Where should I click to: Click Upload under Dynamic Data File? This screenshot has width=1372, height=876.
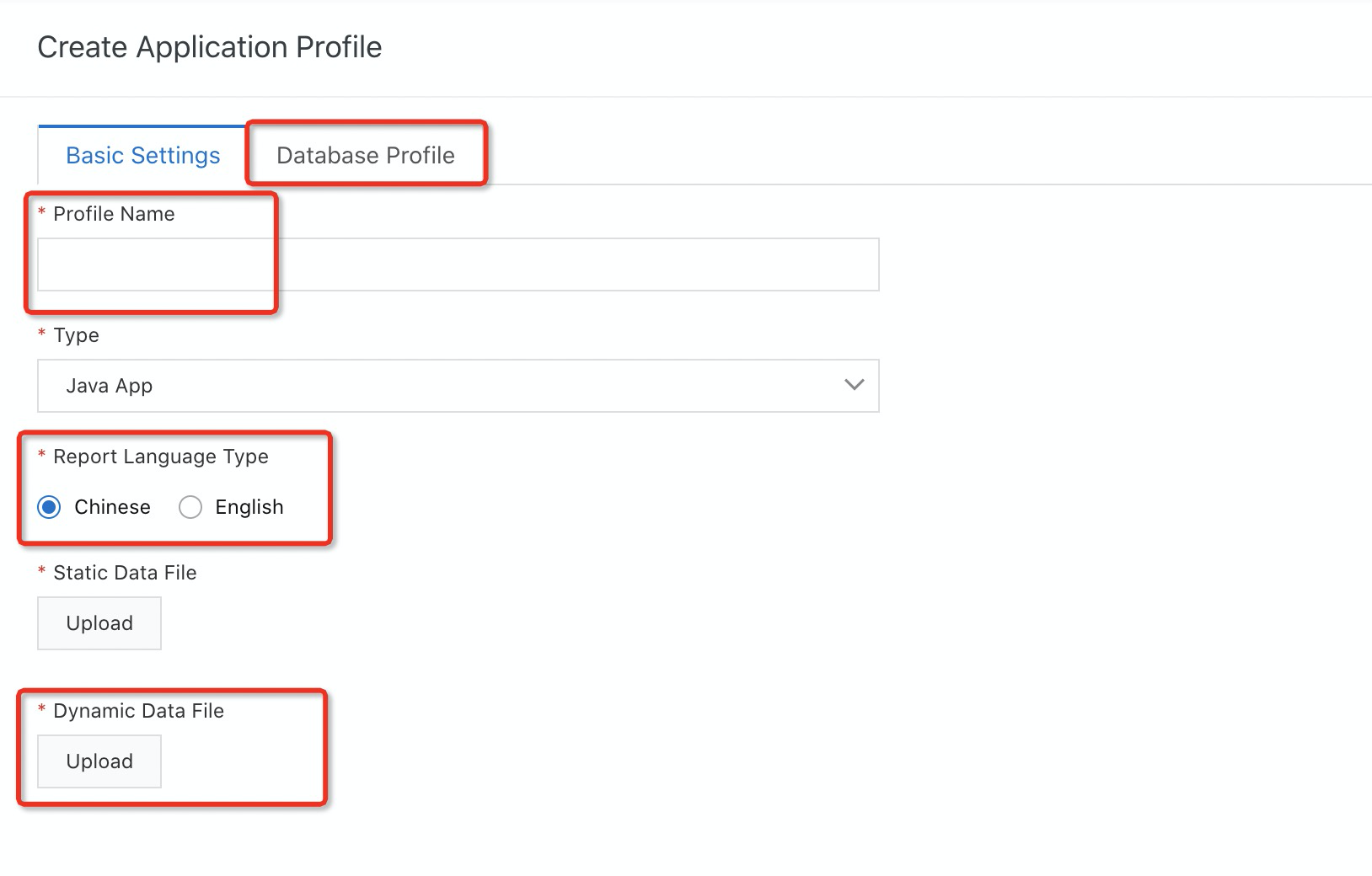99,761
